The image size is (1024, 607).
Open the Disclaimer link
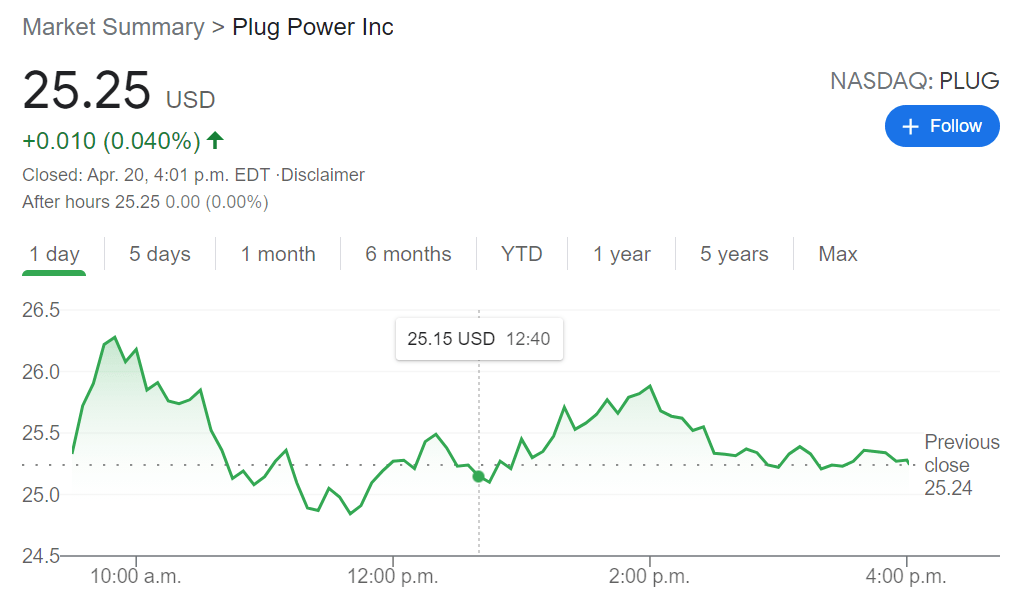tap(325, 174)
